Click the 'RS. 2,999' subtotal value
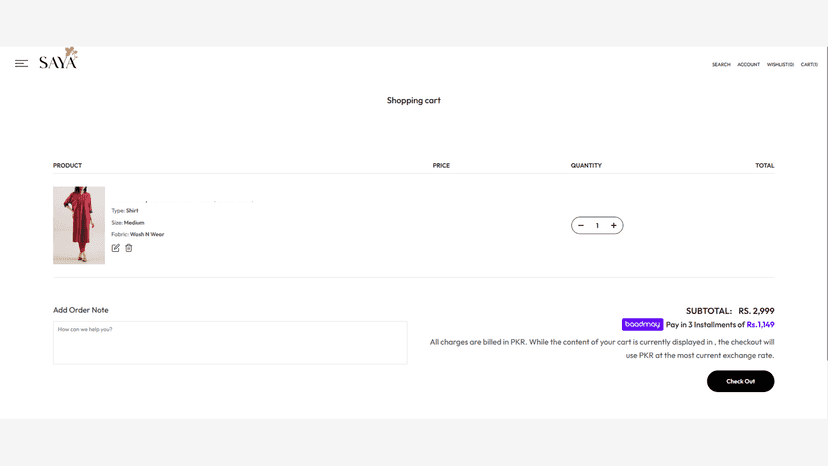 [756, 311]
